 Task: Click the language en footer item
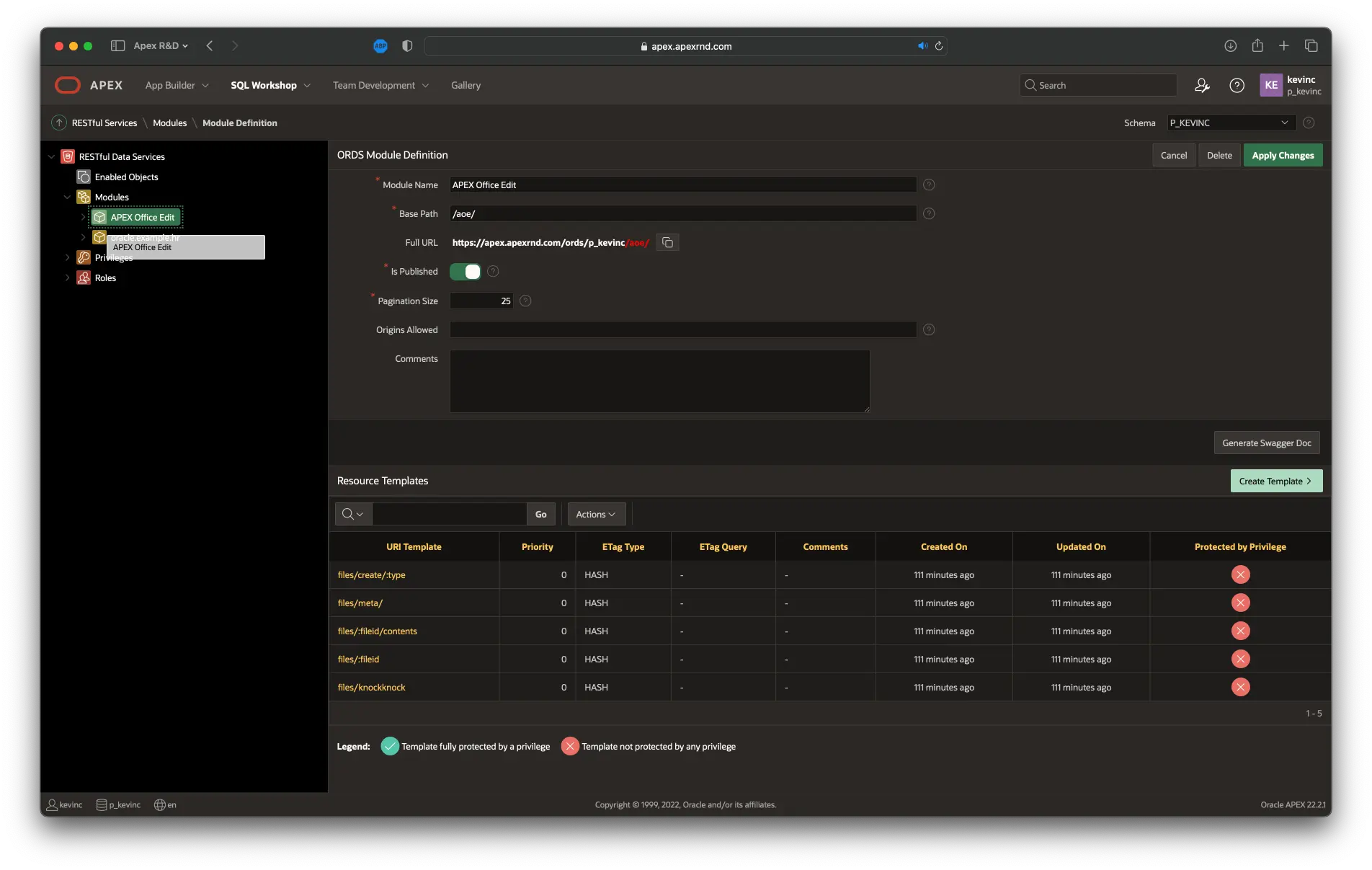[165, 804]
